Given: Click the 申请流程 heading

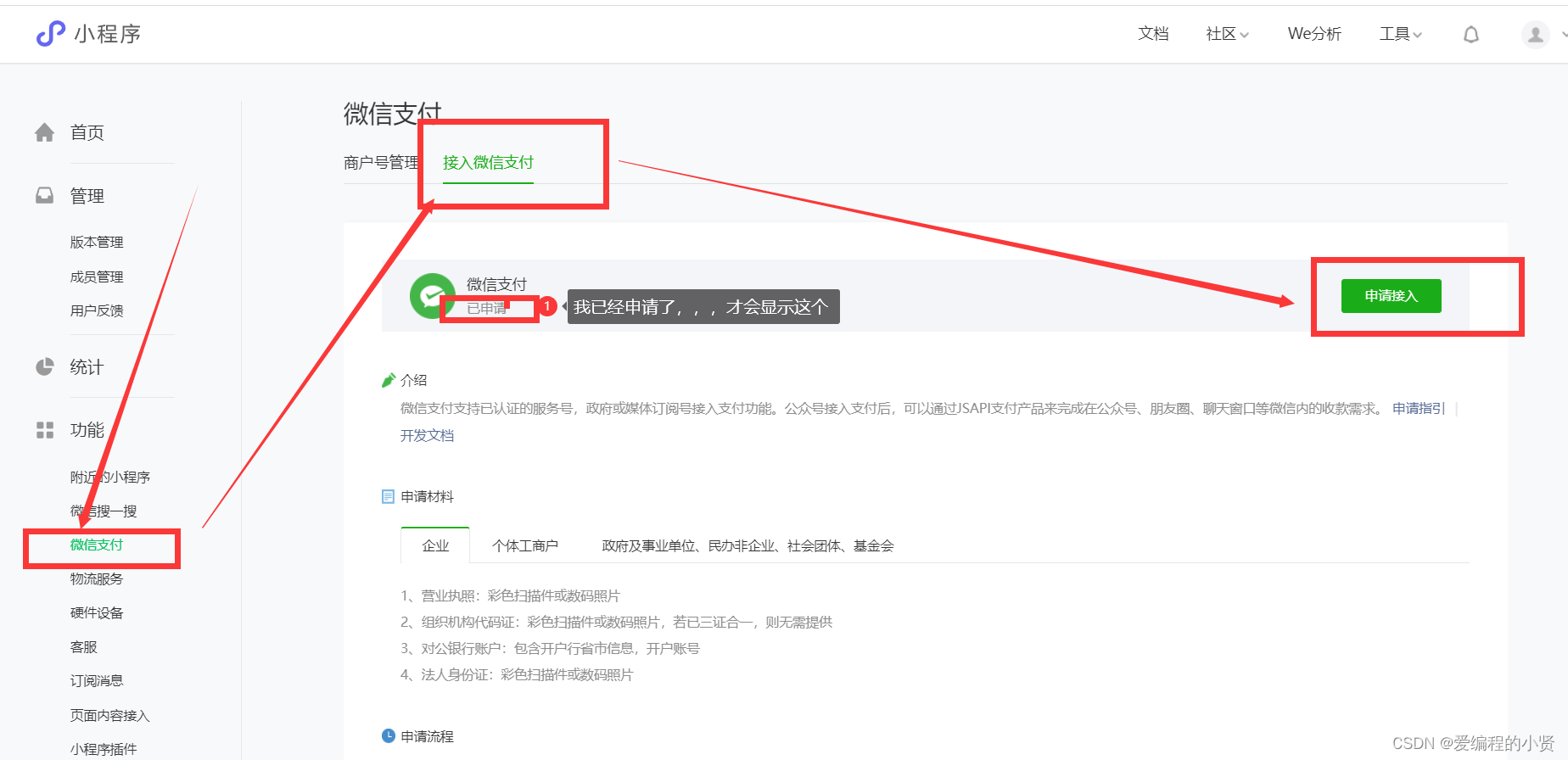Looking at the screenshot, I should coord(427,736).
